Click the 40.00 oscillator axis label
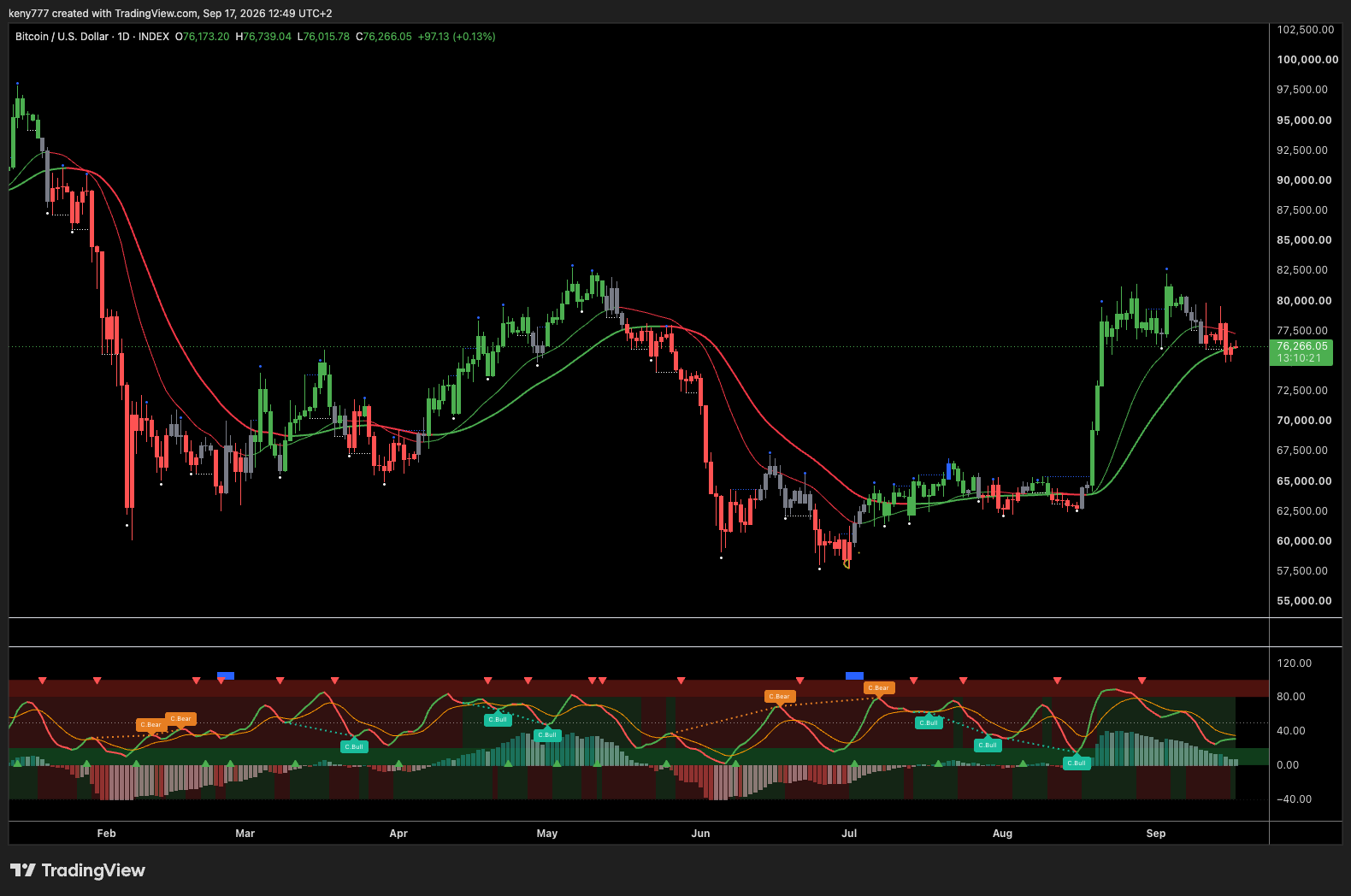Viewport: 1351px width, 896px height. pyautogui.click(x=1291, y=731)
